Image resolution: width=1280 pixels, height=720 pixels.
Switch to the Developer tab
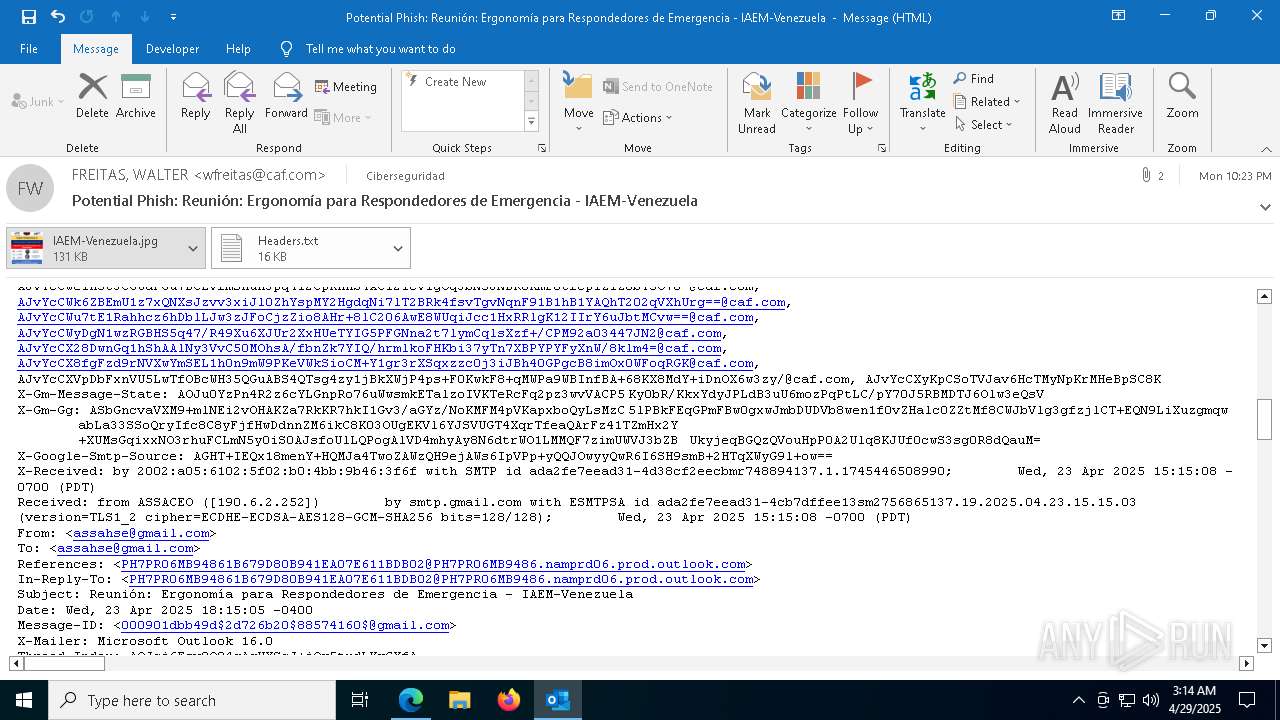point(172,49)
